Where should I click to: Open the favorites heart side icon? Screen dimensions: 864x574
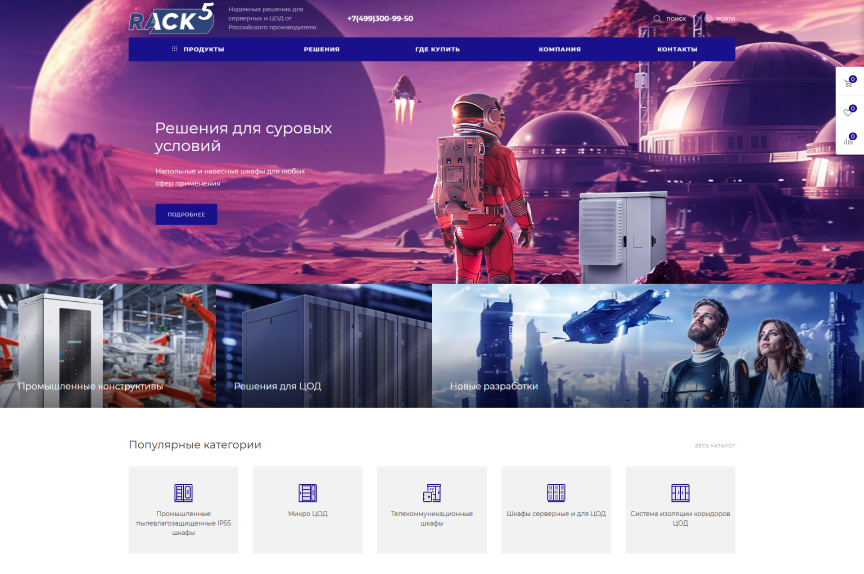click(849, 112)
